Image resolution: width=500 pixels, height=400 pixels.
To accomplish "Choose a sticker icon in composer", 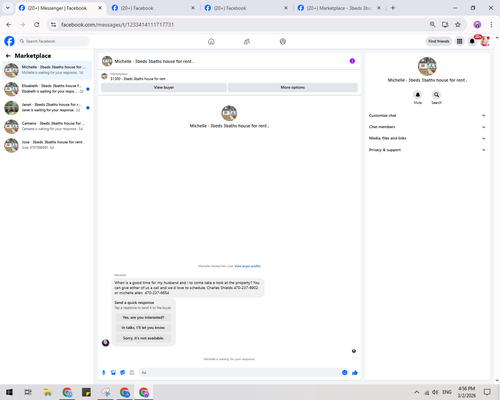I will coord(123,372).
